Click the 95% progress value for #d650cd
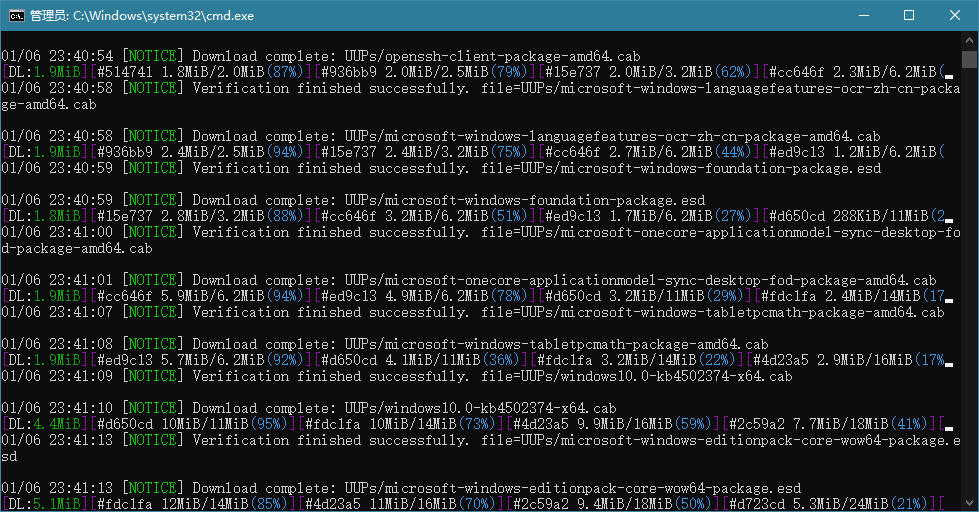Viewport: 979px width, 512px height. pyautogui.click(x=270, y=424)
